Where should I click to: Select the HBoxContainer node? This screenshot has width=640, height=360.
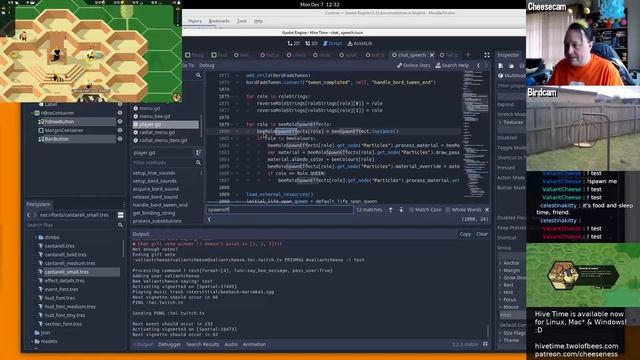(x=58, y=113)
